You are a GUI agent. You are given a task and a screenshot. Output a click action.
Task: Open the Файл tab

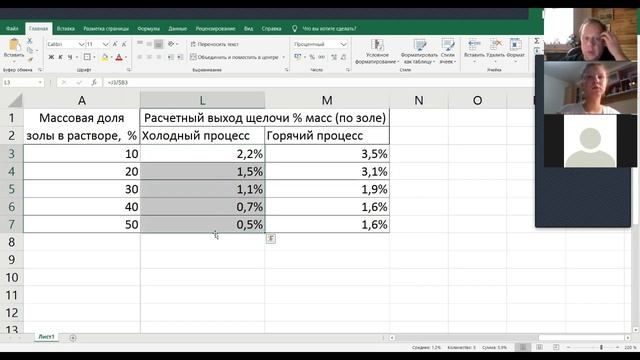point(12,29)
